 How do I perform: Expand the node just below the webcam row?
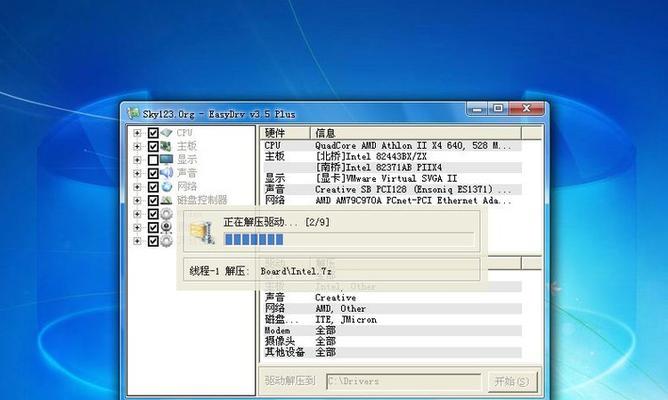click(137, 241)
